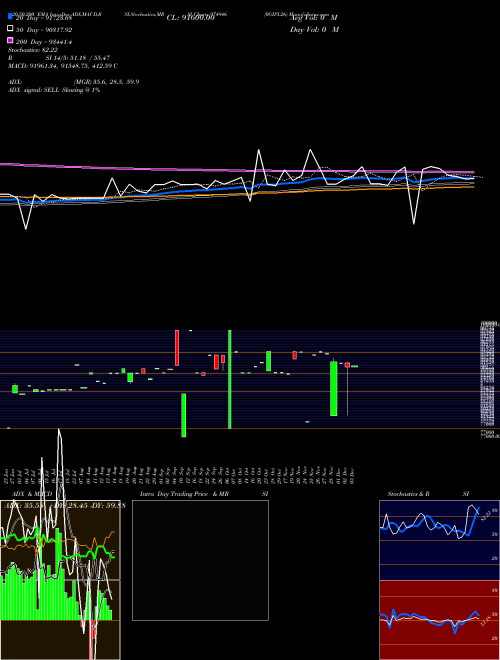The width and height of the screenshot is (500, 660).
Task: Click inside the empty intraday trading price panel
Action: click(200, 560)
